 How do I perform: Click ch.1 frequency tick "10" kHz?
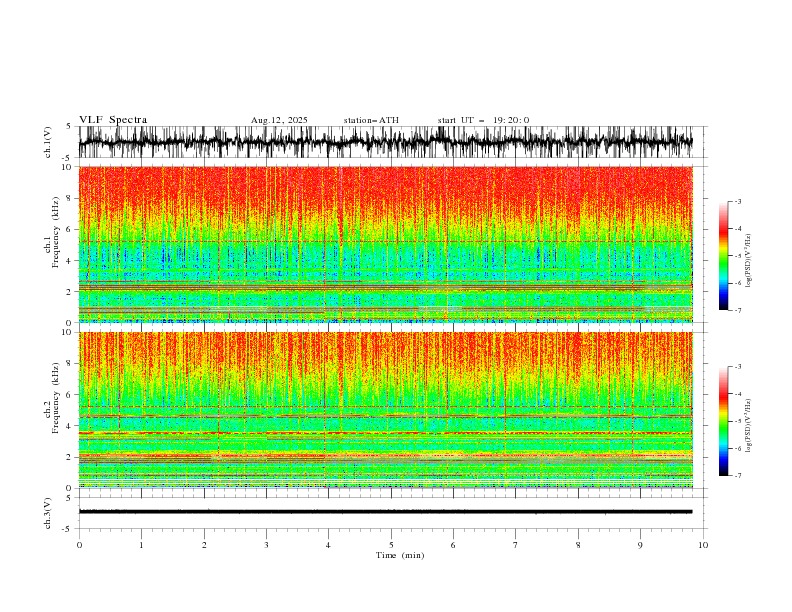coord(69,167)
